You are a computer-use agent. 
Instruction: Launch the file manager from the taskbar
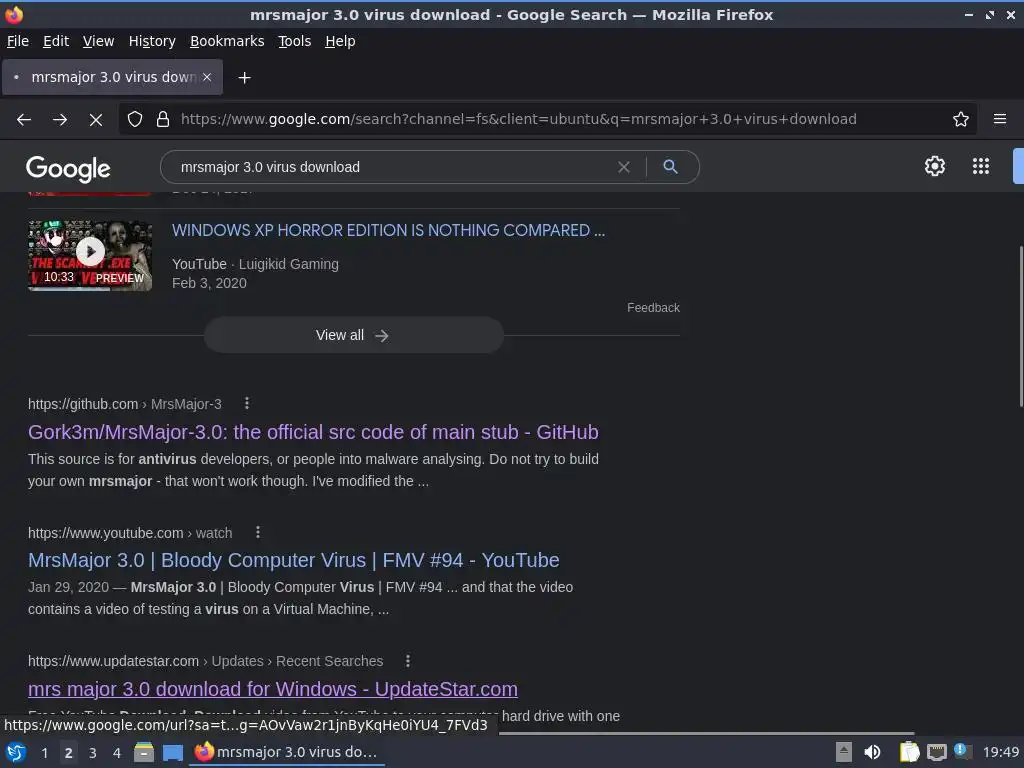144,752
